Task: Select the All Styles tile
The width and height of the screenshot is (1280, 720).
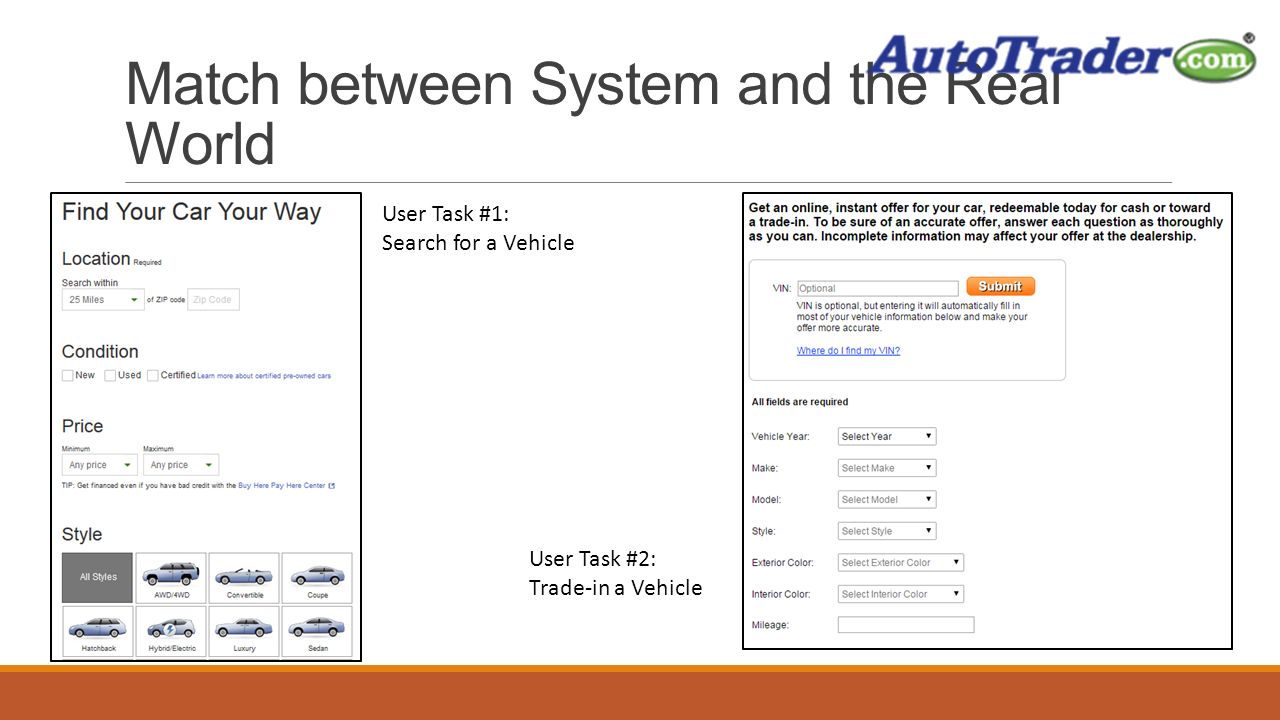Action: (98, 578)
